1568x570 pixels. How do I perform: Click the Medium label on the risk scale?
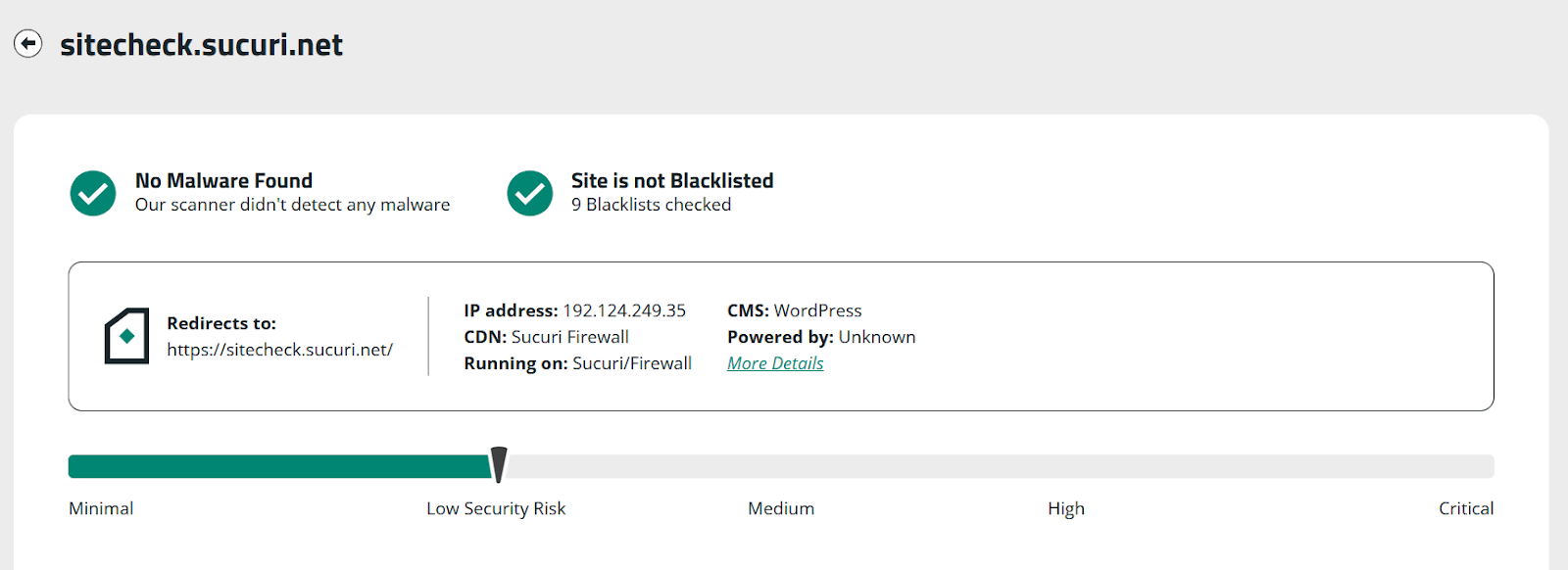point(780,508)
